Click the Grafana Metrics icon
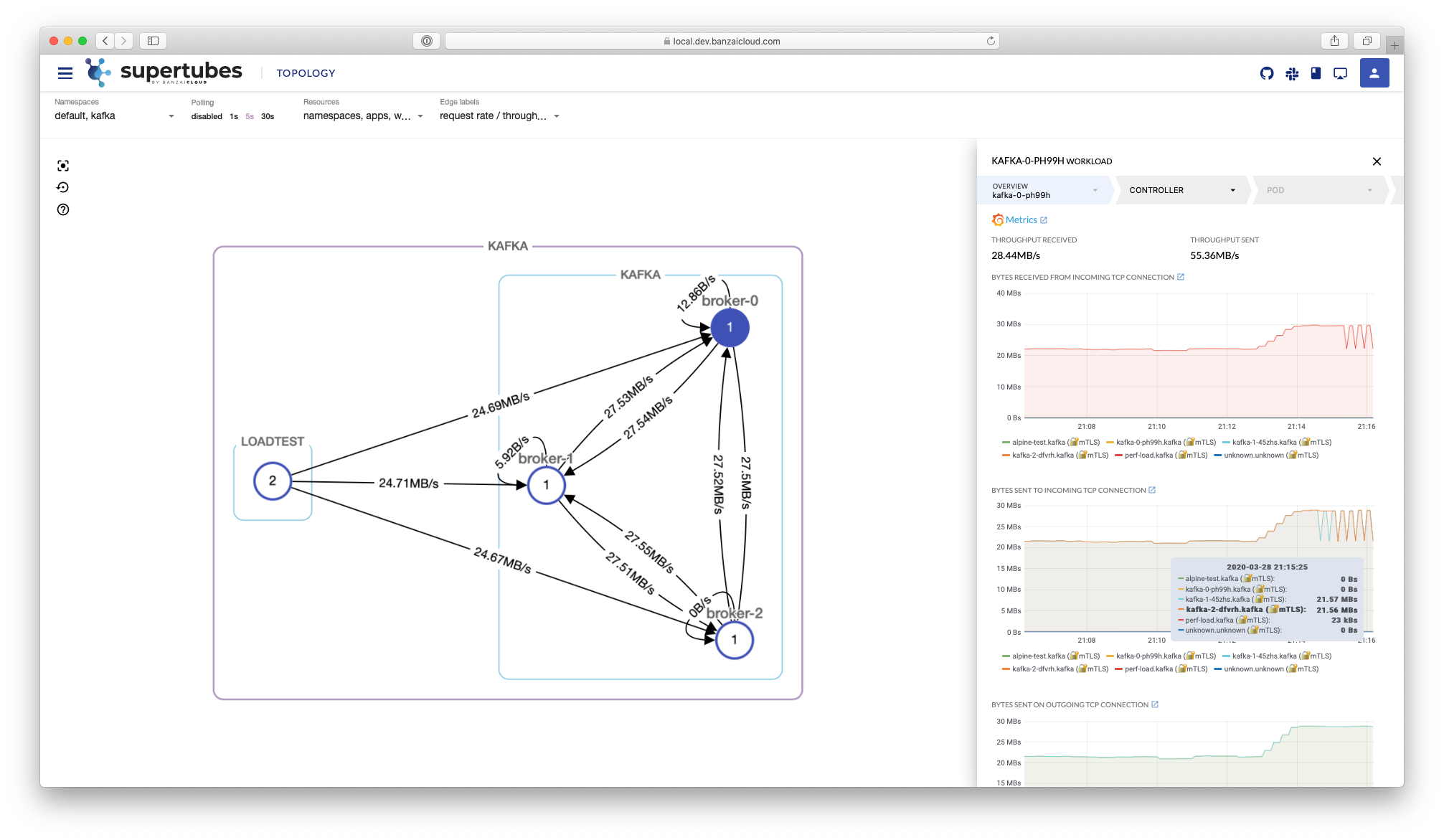Image resolution: width=1444 pixels, height=840 pixels. coord(998,220)
